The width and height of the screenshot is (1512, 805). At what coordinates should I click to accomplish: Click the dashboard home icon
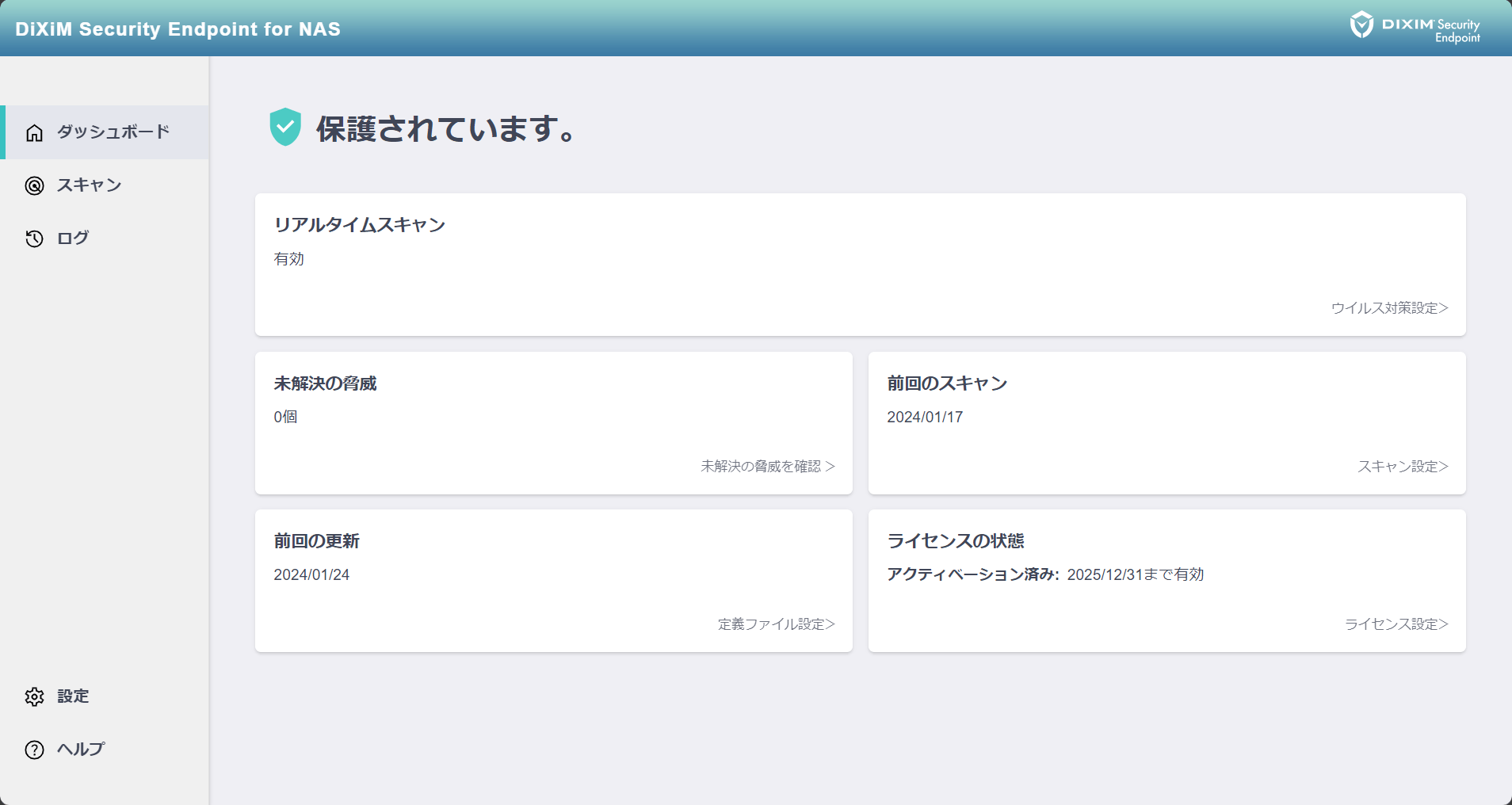34,132
